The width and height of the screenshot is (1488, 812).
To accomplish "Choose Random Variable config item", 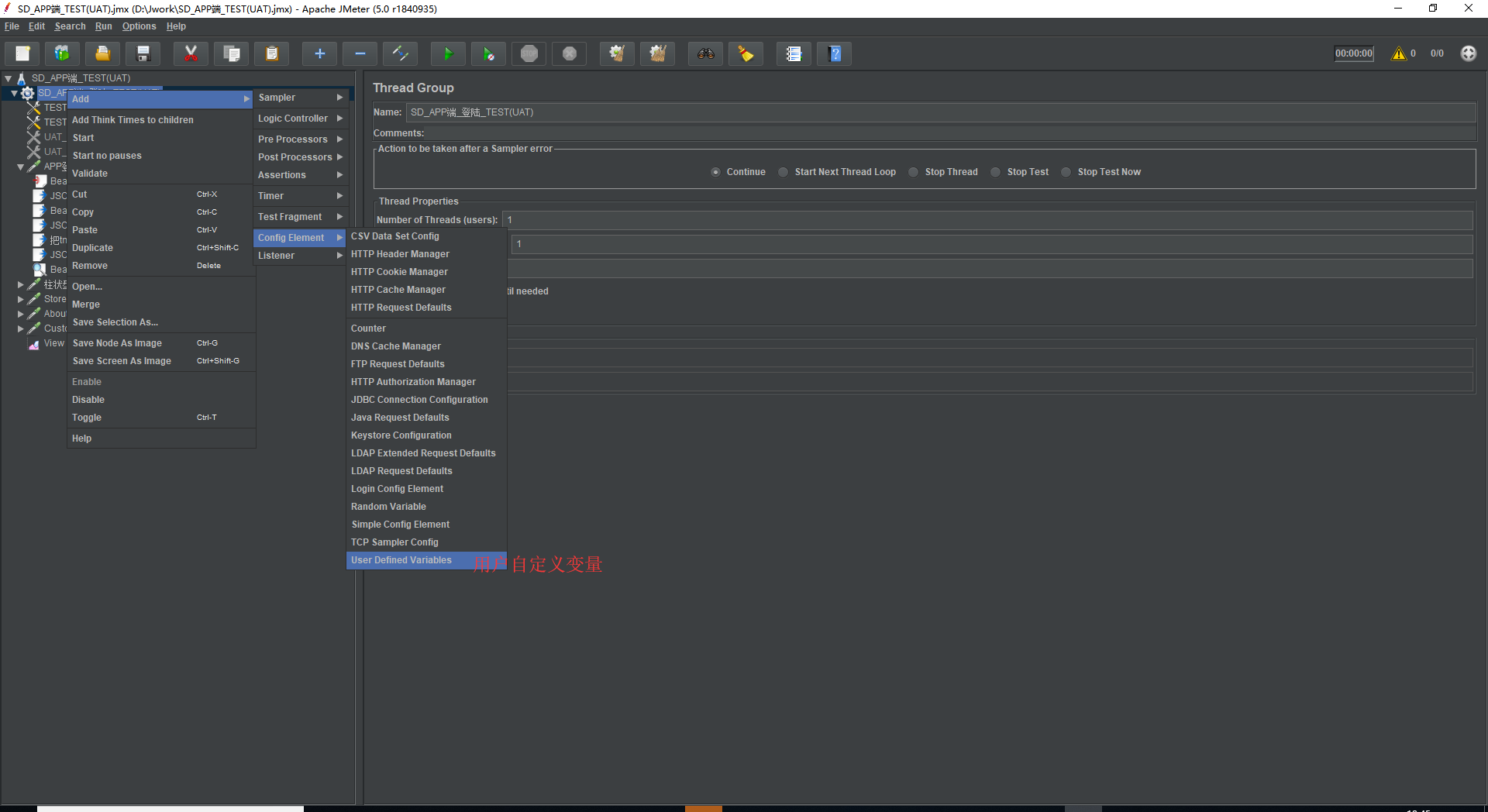I will (426, 507).
